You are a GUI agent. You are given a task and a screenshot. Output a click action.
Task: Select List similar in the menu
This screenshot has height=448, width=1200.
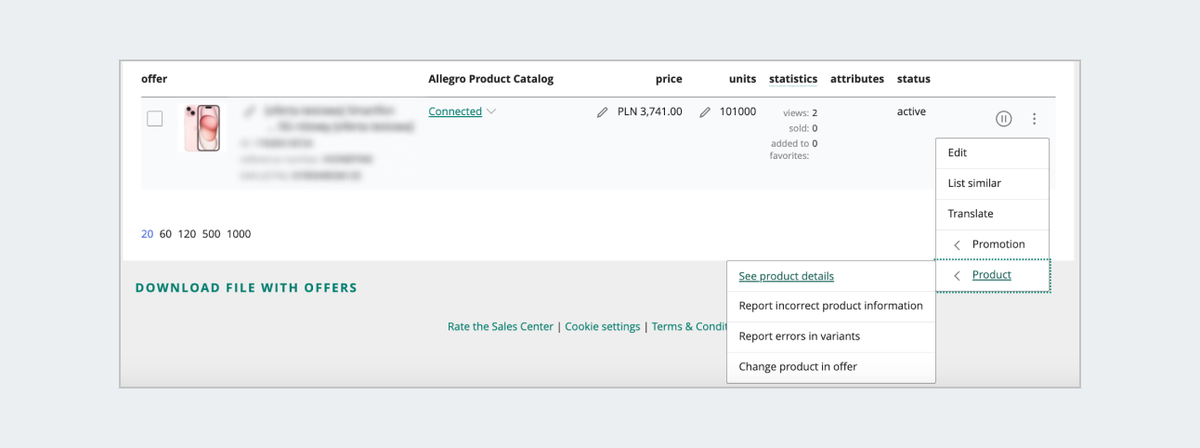click(x=974, y=183)
